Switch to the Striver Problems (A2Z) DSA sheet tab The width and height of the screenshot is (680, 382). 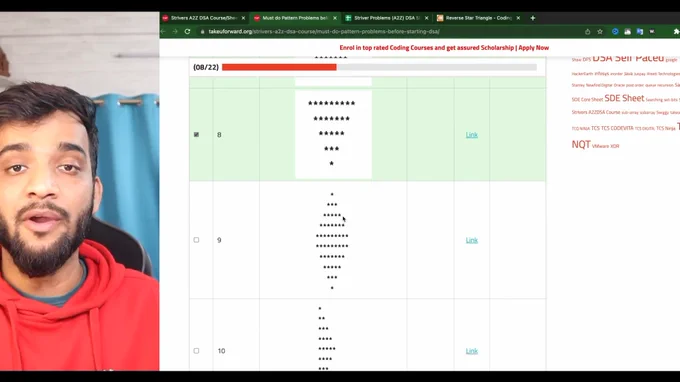pos(387,18)
